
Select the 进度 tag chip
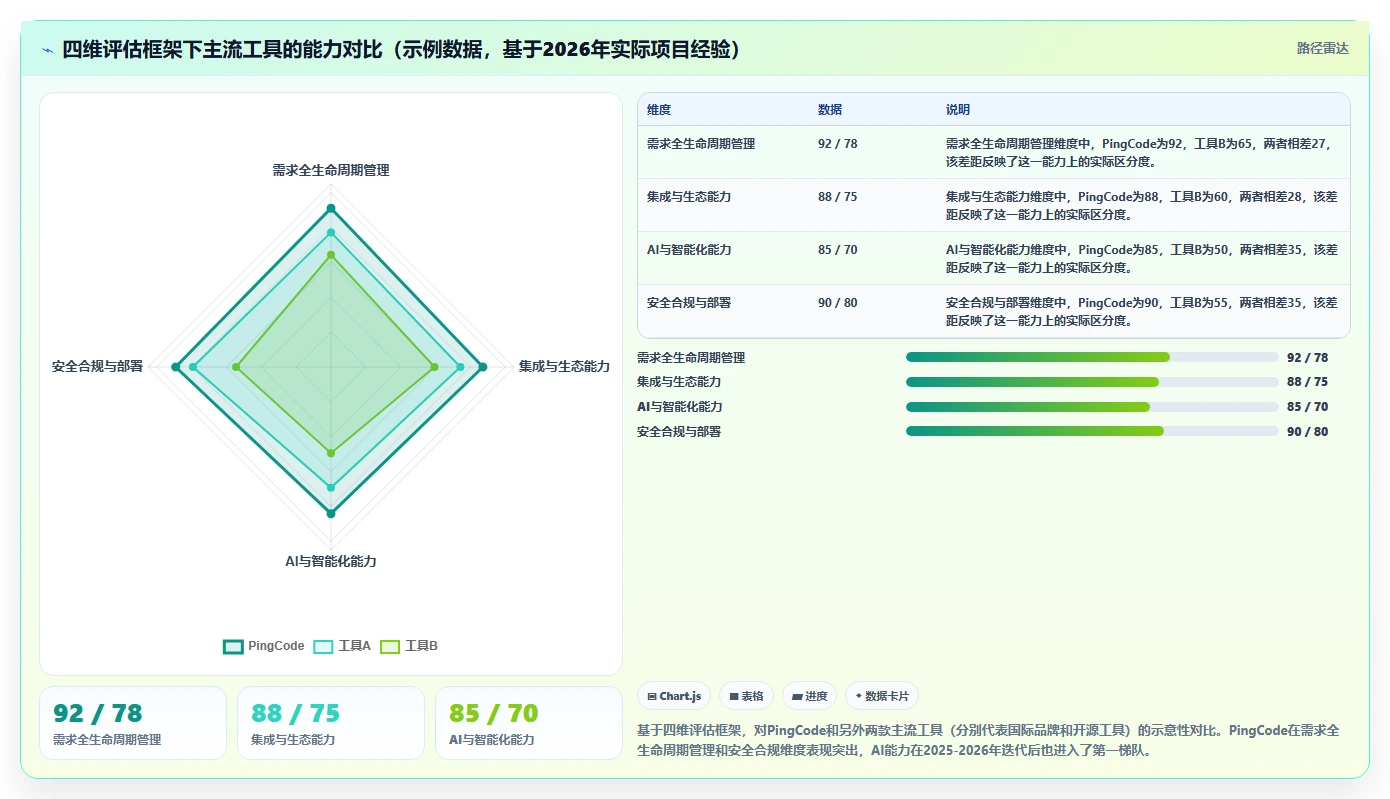(x=809, y=696)
